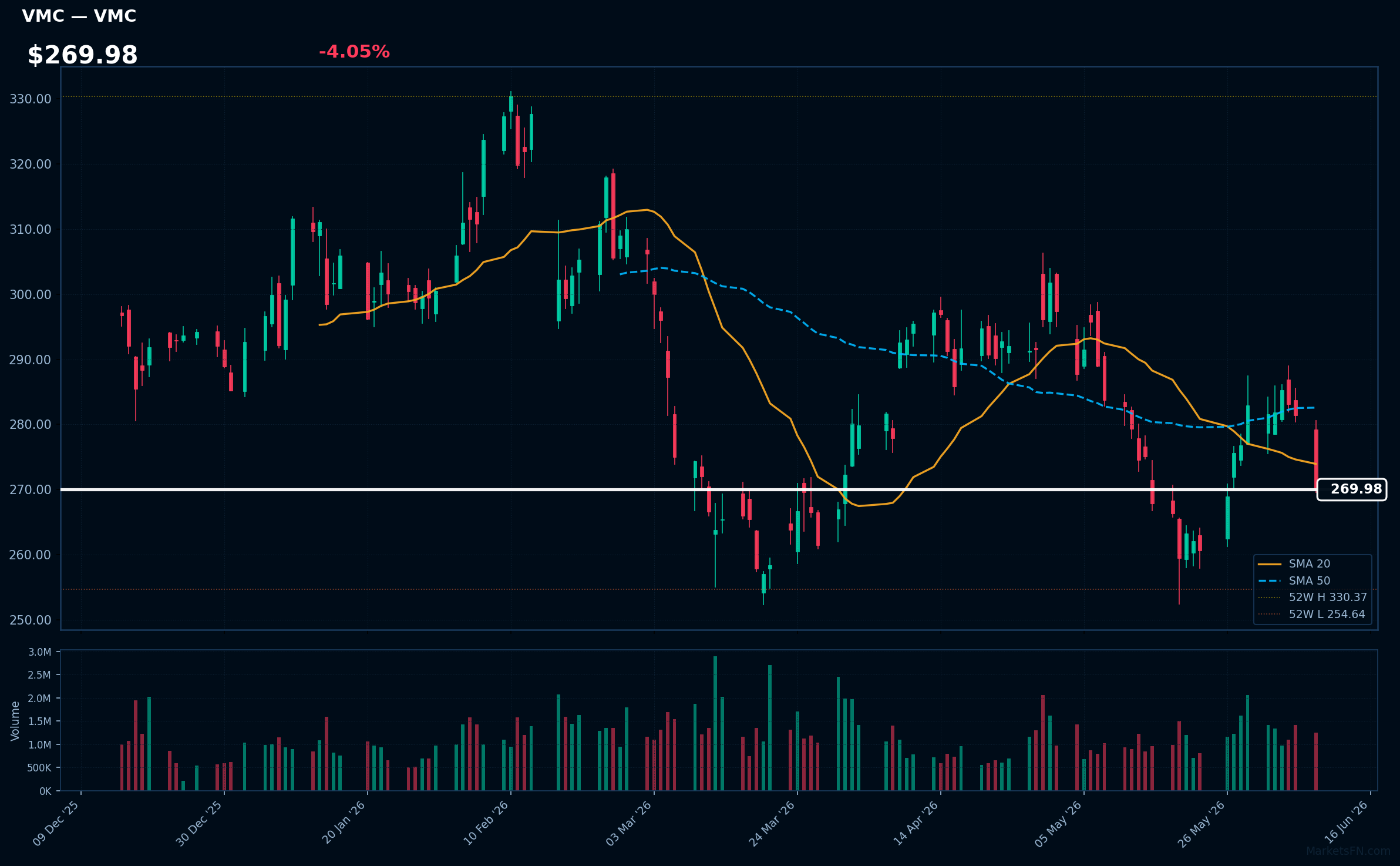Click the 280.00 price axis label

pos(31,424)
